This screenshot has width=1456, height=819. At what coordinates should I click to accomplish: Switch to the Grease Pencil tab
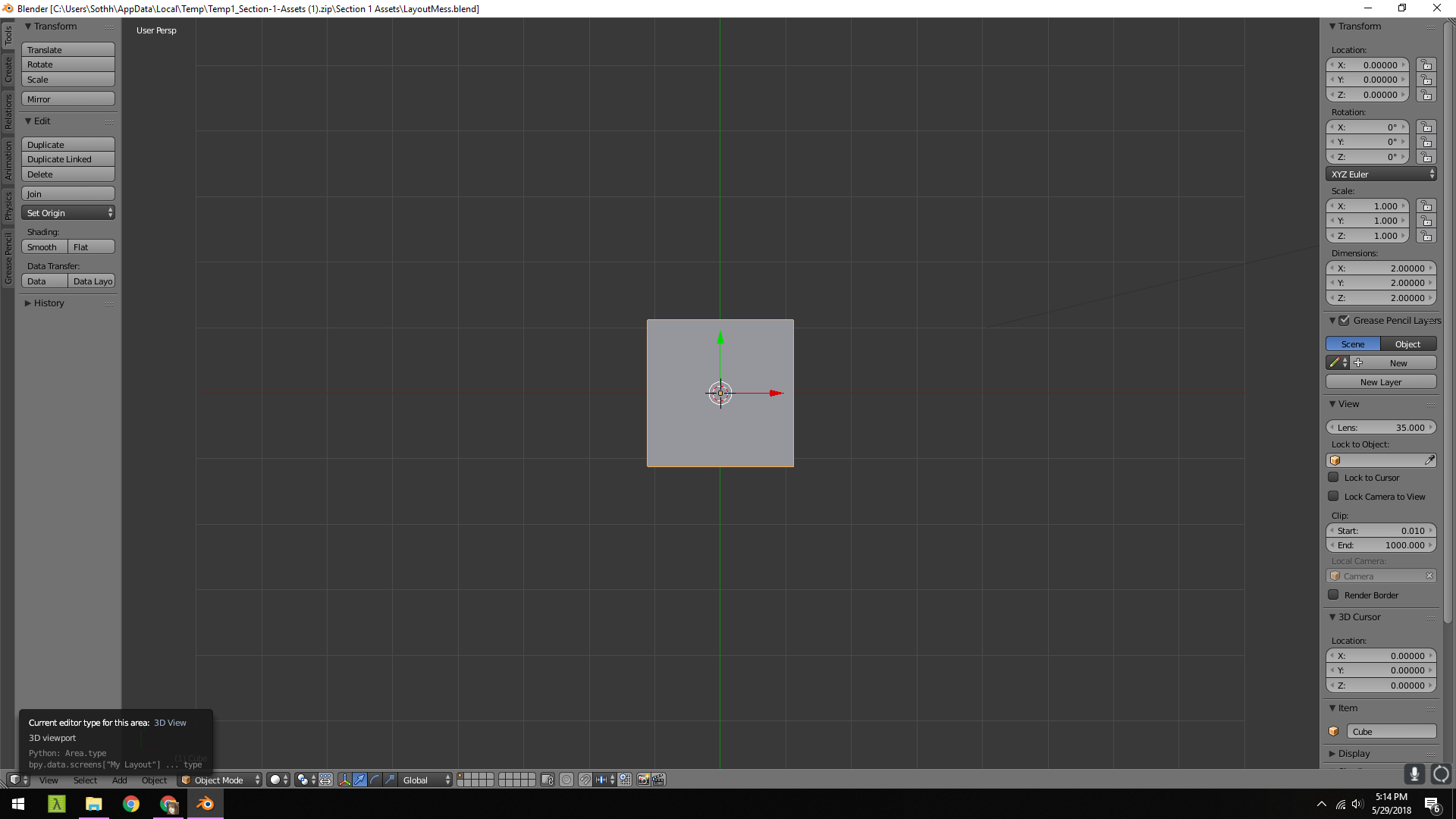8,259
